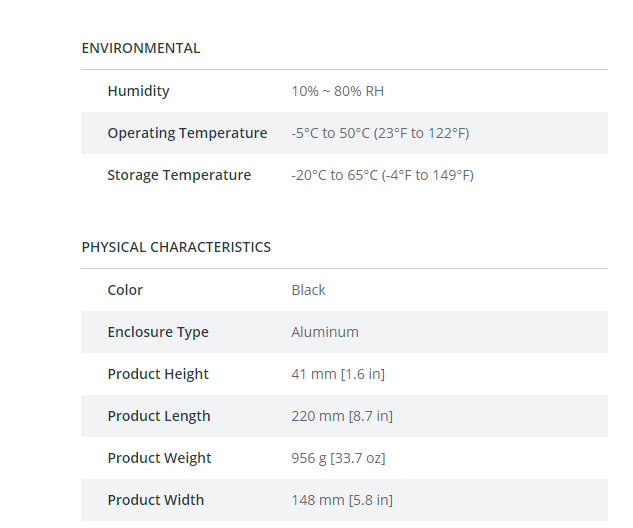
Task: Select the Product Length label
Action: tap(159, 416)
